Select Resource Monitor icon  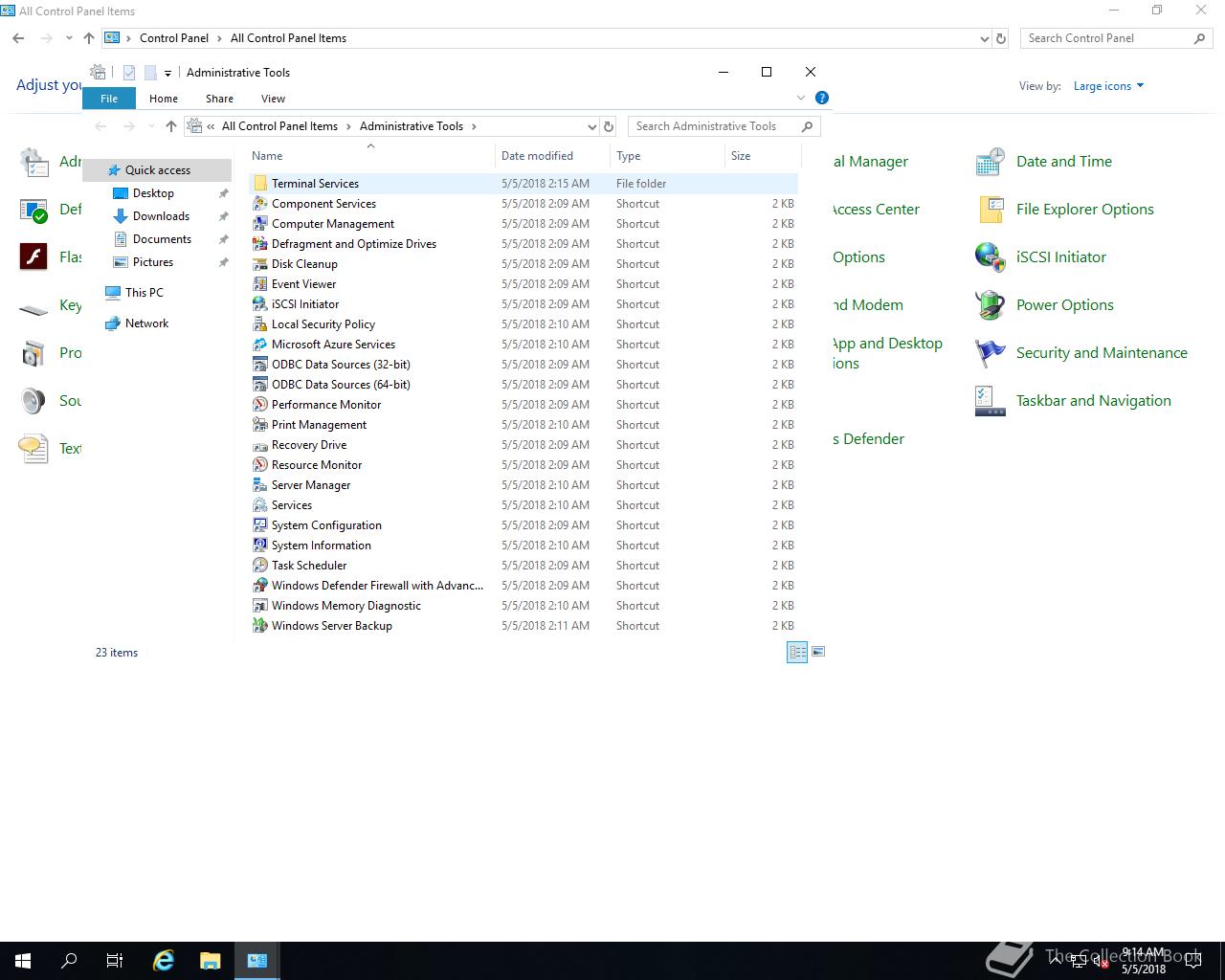pos(260,465)
